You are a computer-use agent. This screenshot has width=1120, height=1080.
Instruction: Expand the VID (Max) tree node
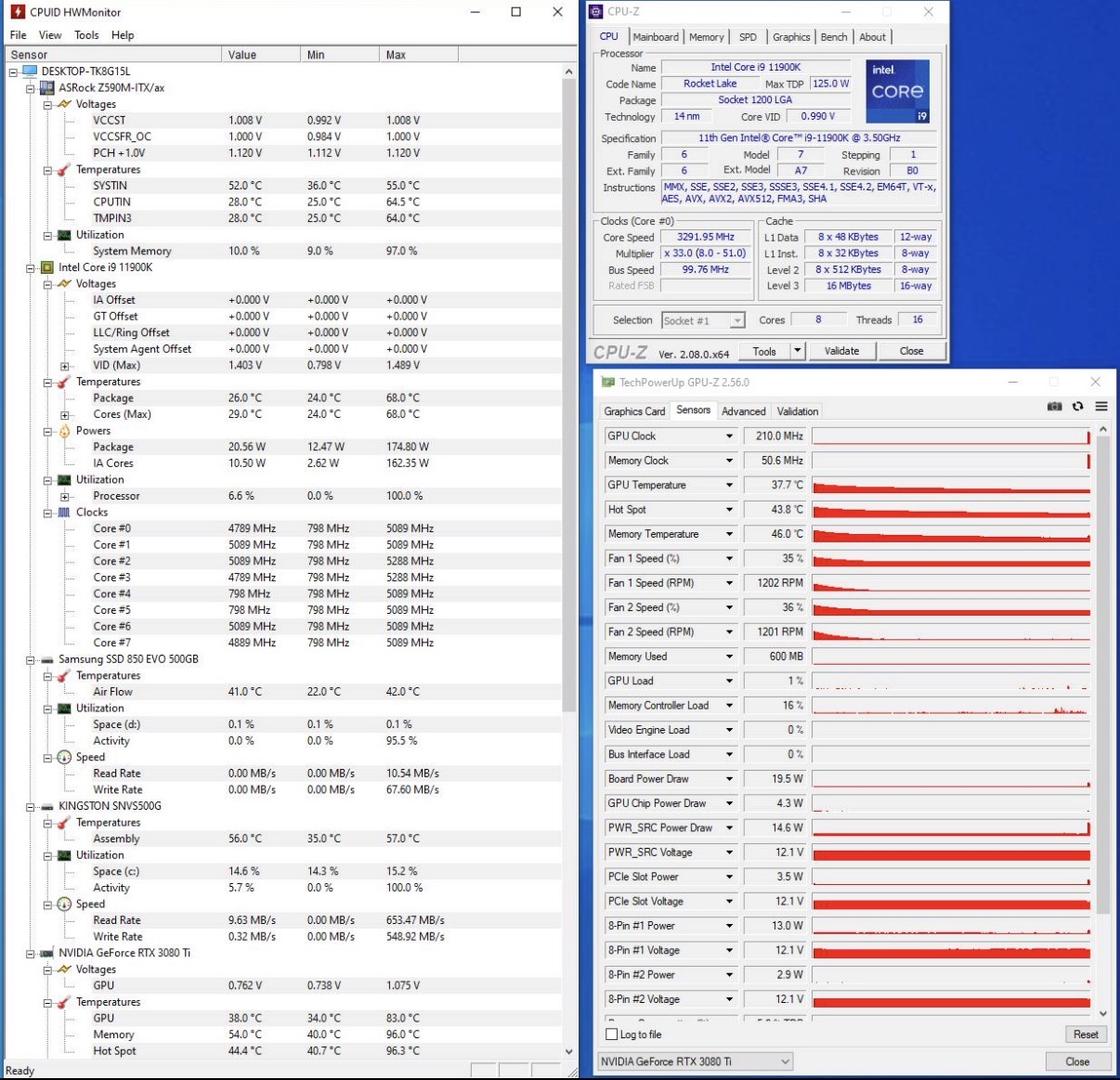click(65, 365)
